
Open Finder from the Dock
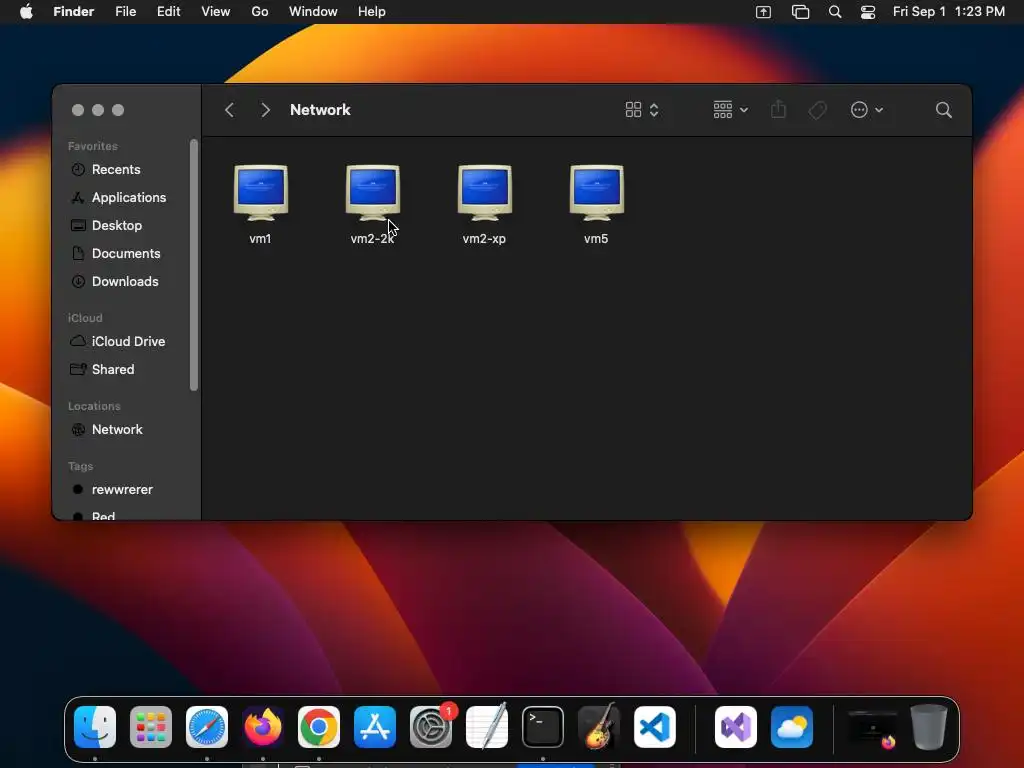point(95,726)
